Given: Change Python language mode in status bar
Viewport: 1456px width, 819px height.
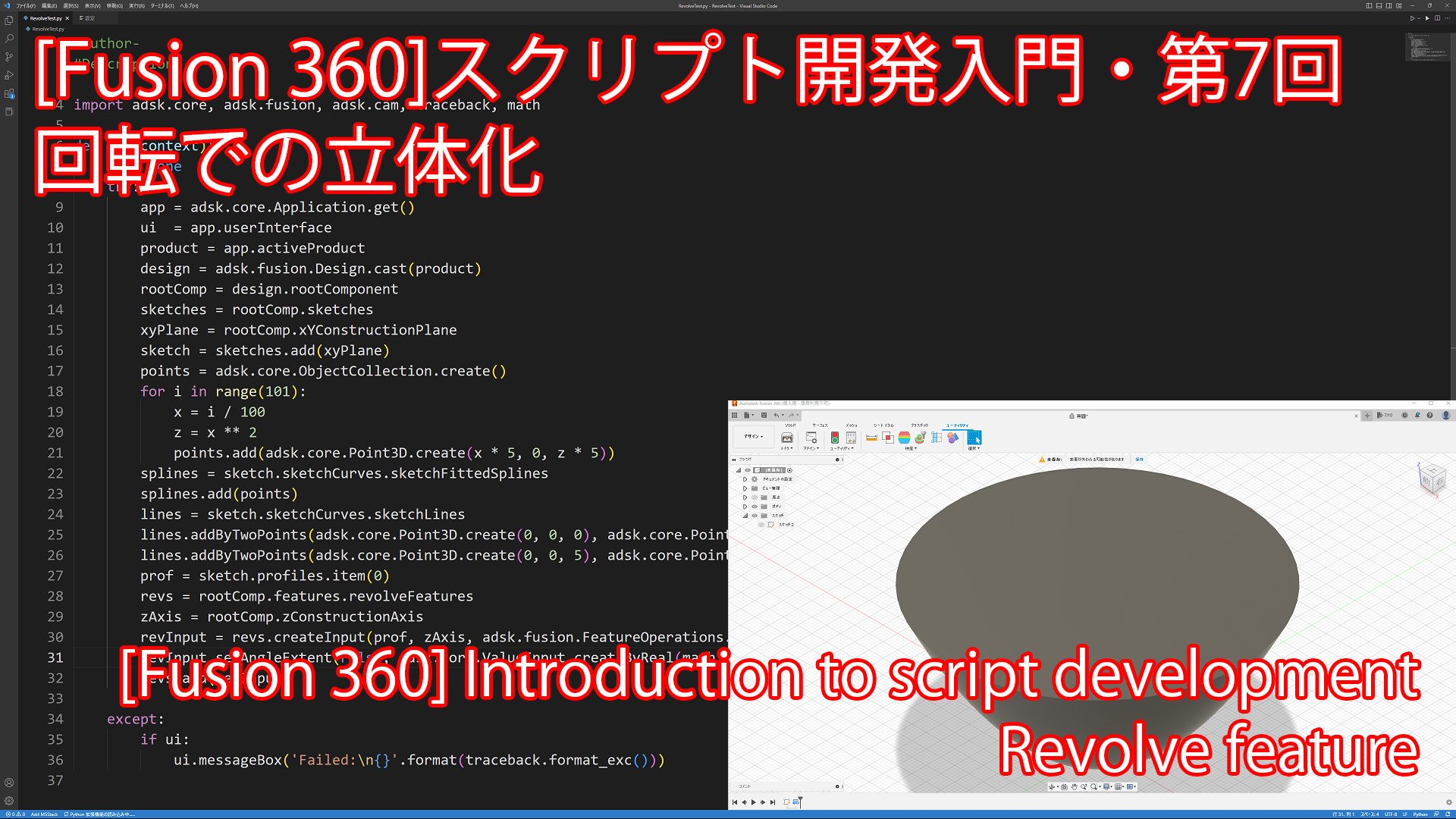Looking at the screenshot, I should pos(1420,814).
